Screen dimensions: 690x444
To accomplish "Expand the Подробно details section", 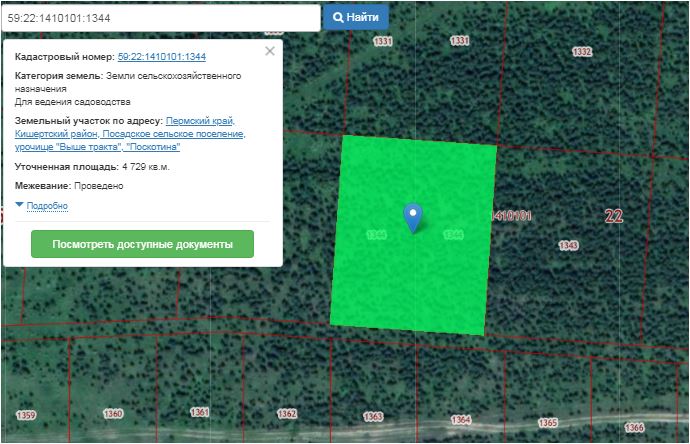I will [x=47, y=206].
